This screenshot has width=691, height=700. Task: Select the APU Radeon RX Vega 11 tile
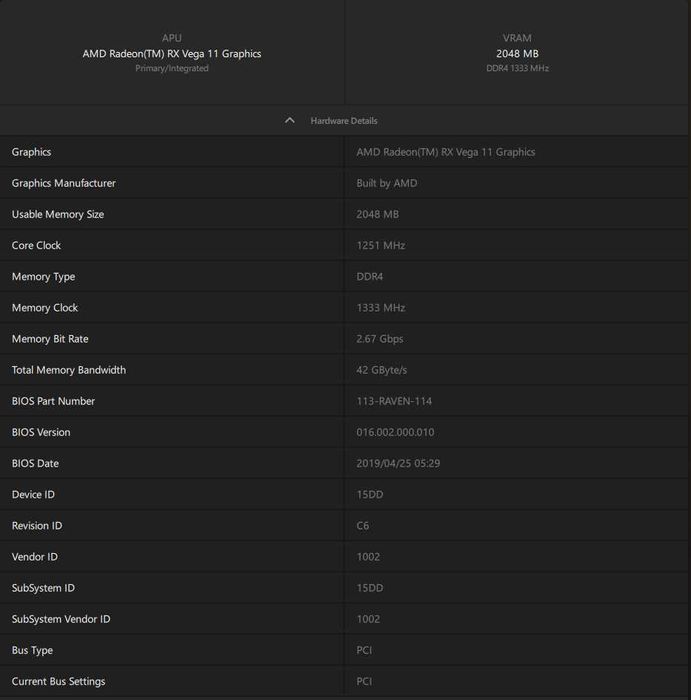[x=172, y=53]
